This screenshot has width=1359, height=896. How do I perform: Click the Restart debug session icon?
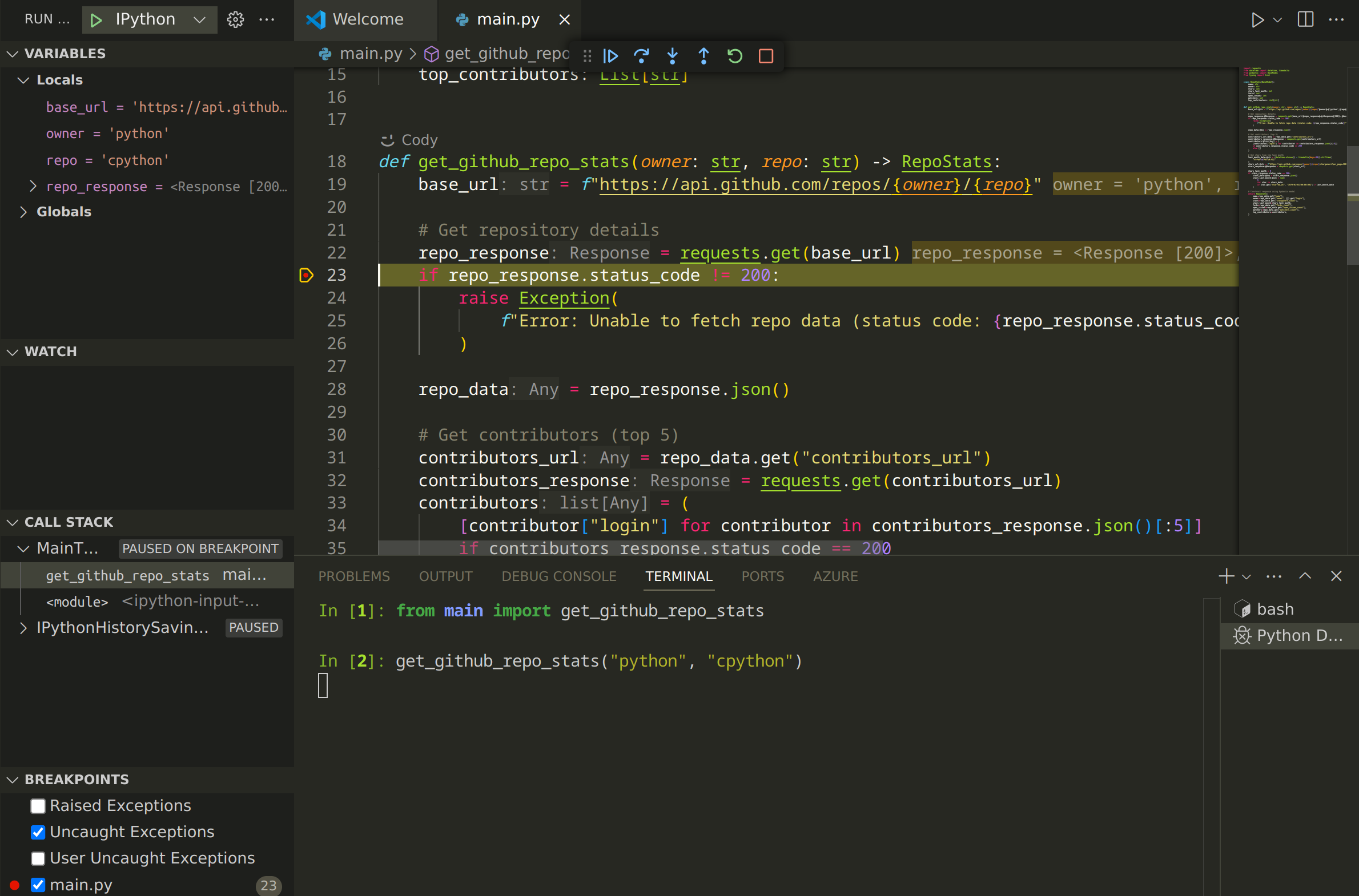(x=734, y=56)
